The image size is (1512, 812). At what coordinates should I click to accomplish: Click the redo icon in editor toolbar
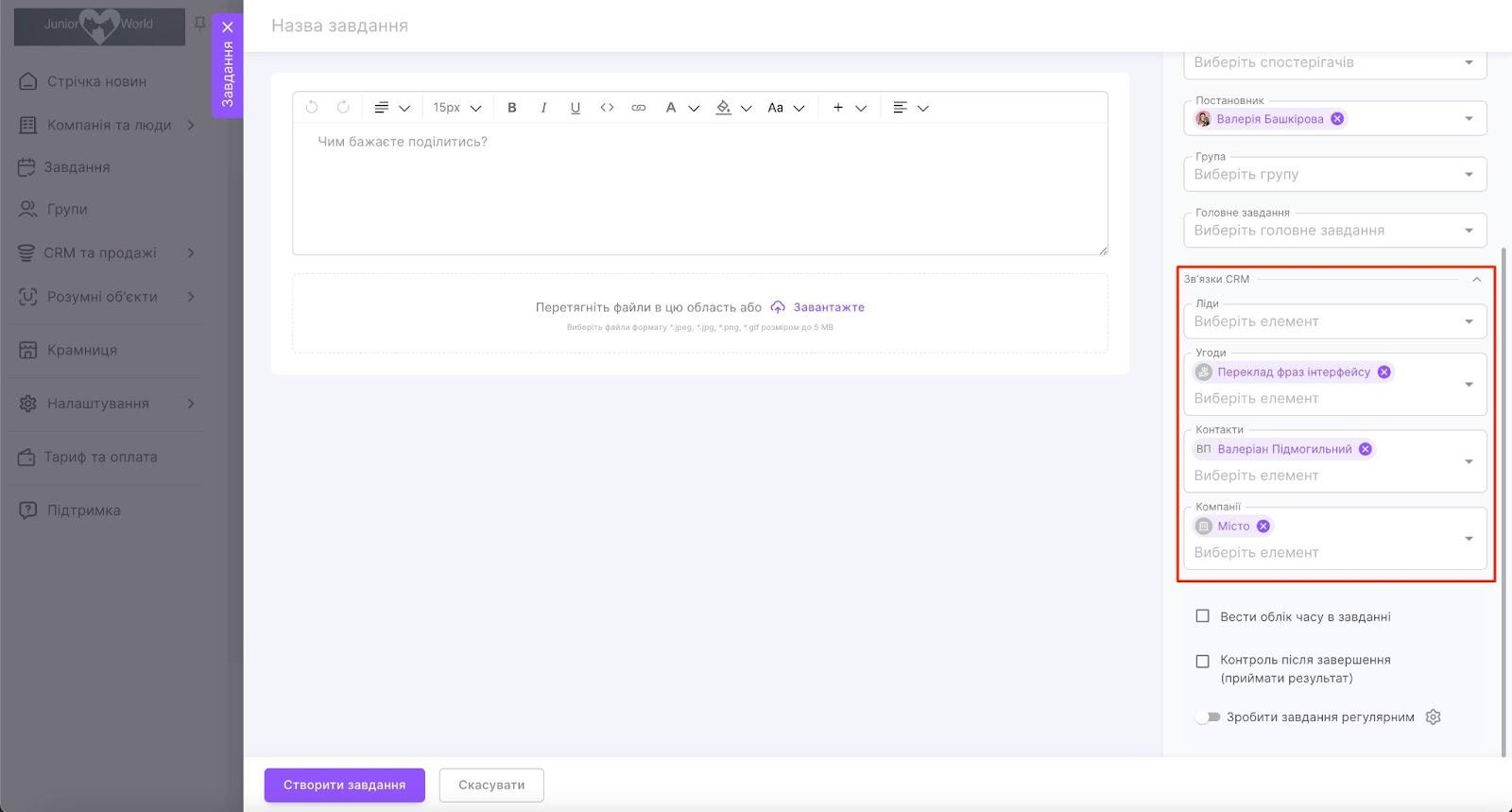[343, 108]
